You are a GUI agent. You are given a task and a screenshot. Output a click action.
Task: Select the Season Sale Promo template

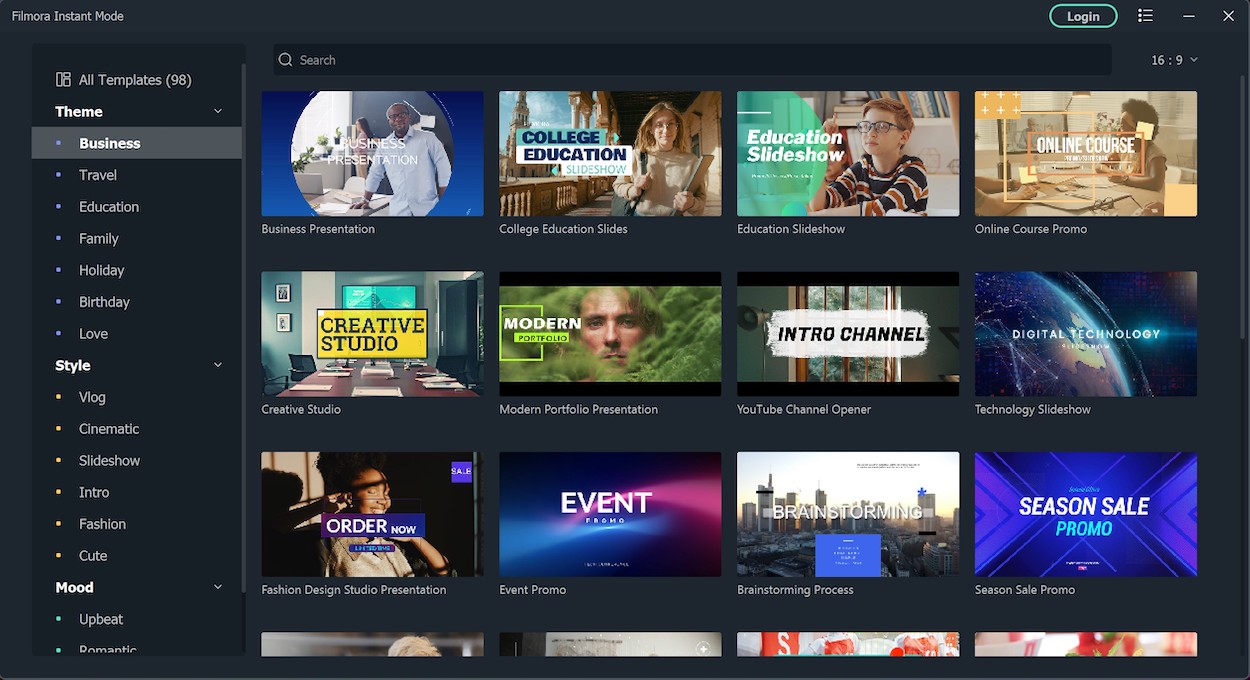click(1085, 514)
